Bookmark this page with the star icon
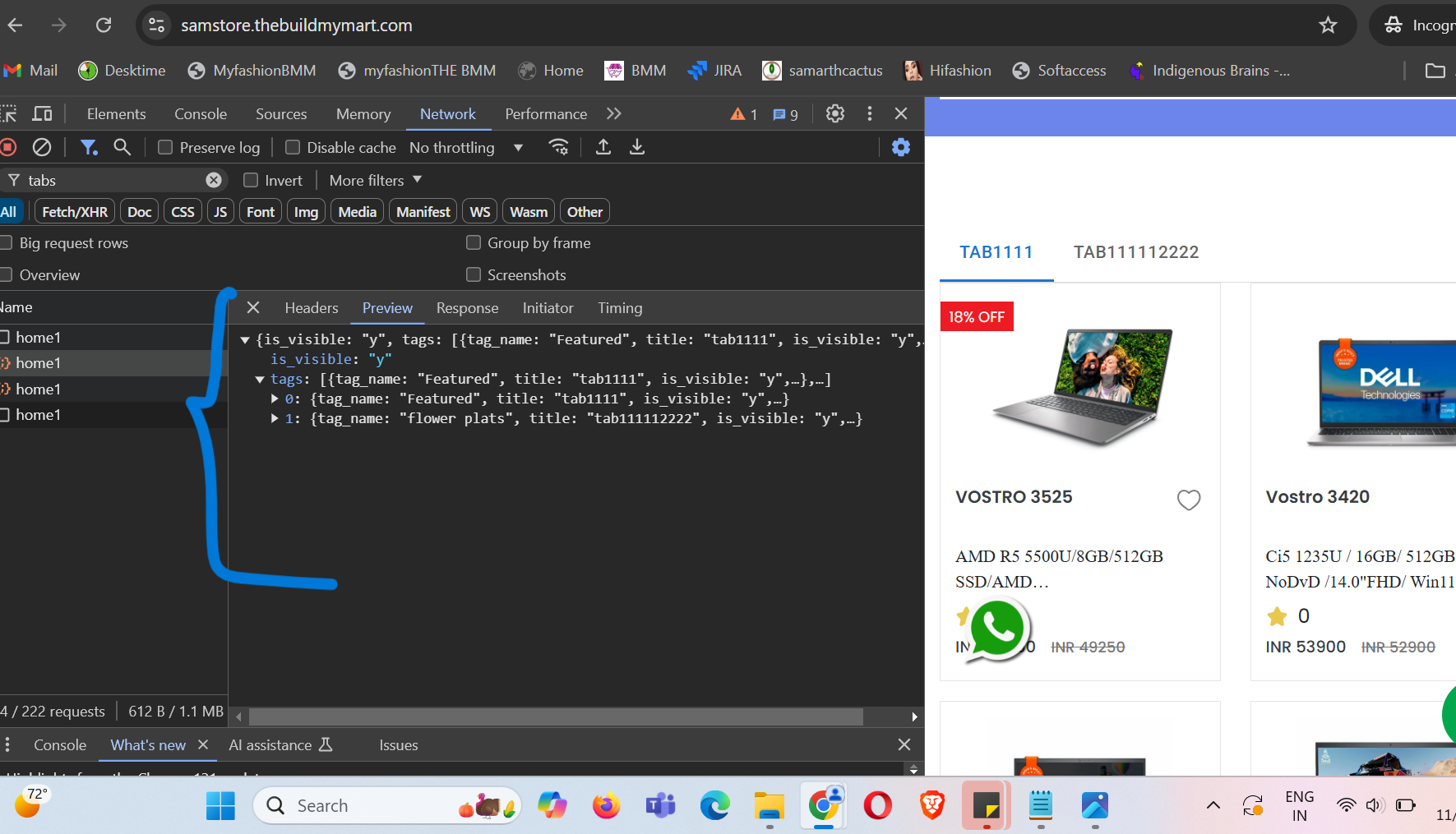 click(1328, 25)
